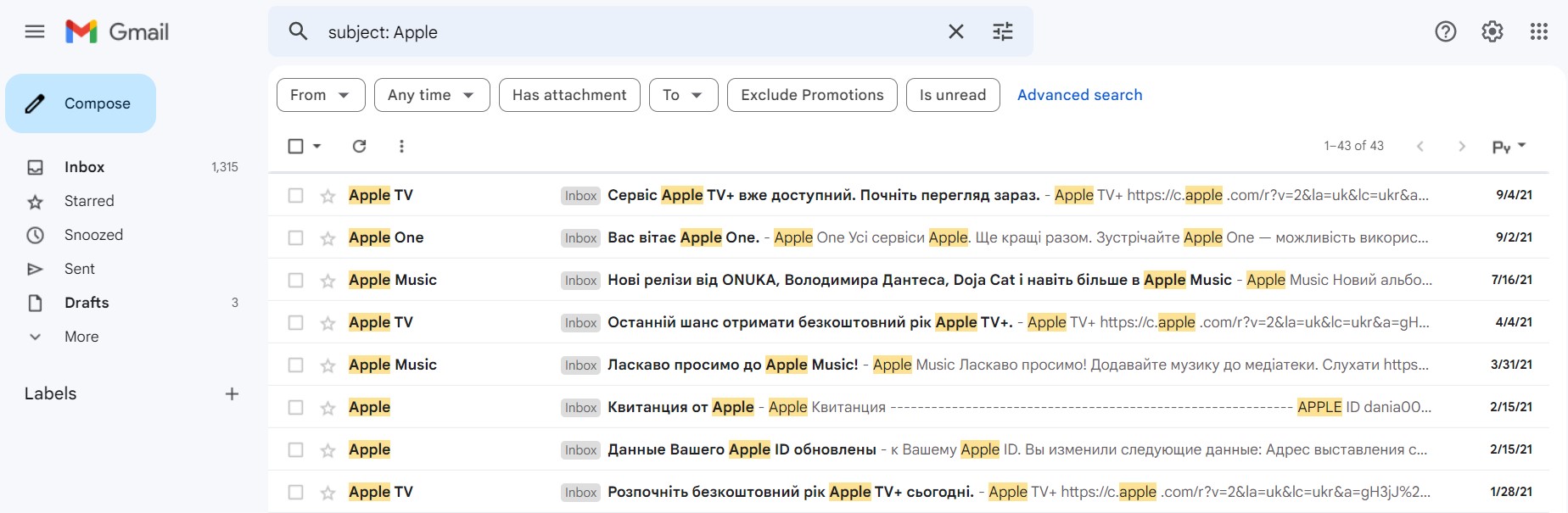
Task: Clear the search with the X icon
Action: (x=956, y=32)
